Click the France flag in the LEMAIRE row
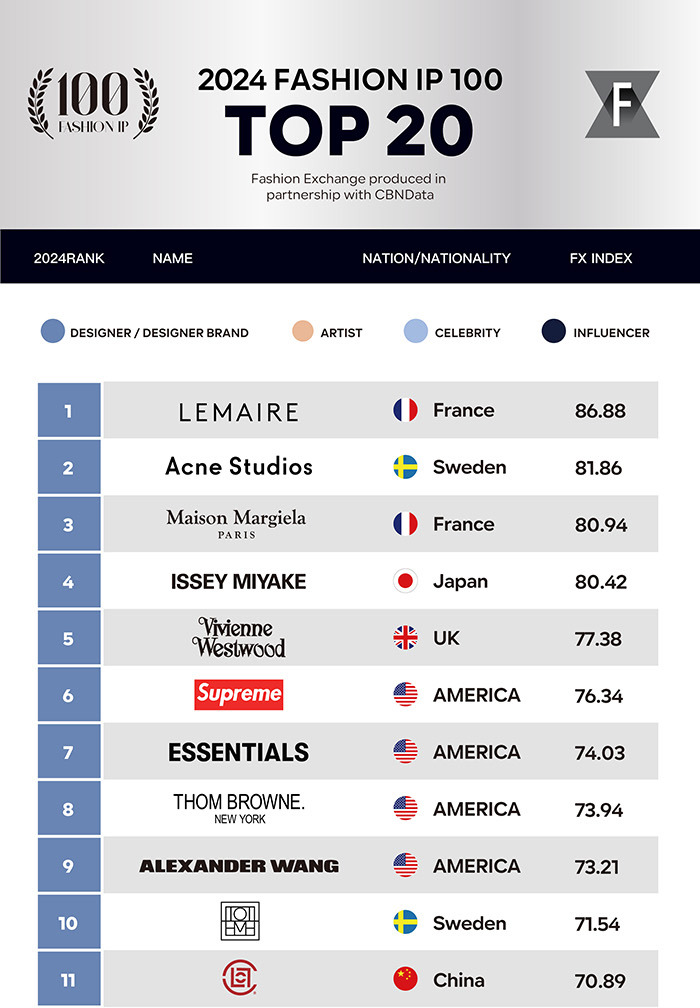 pyautogui.click(x=405, y=410)
